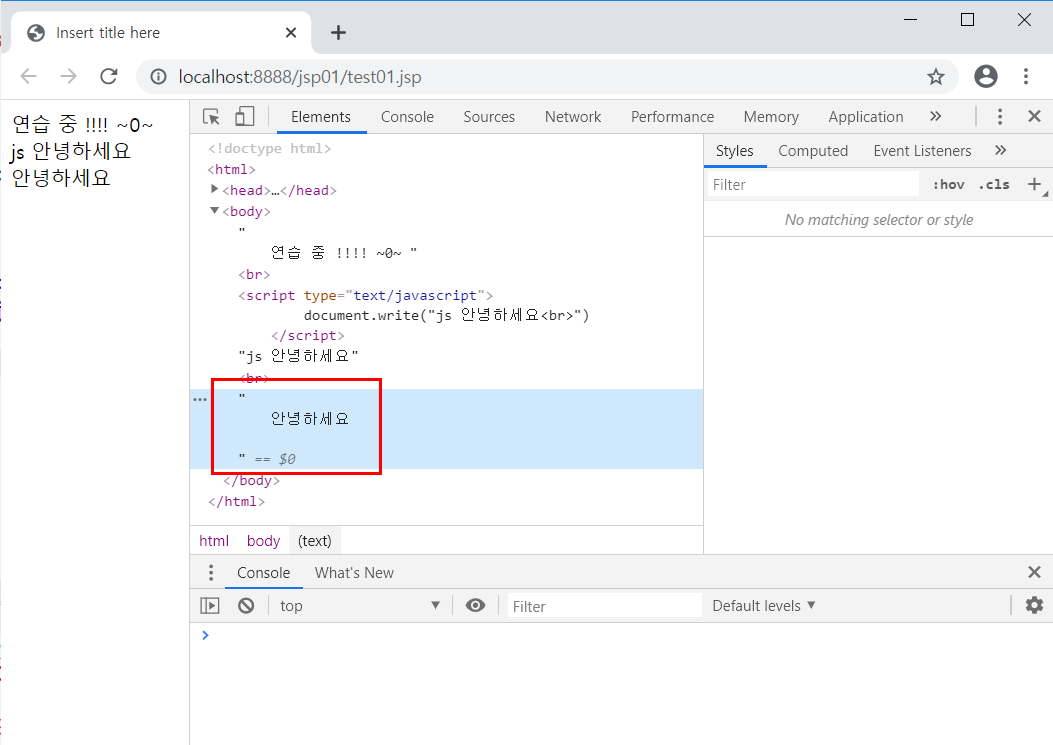This screenshot has height=745, width=1053.
Task: Click the new style rule plus icon
Action: click(x=1034, y=184)
